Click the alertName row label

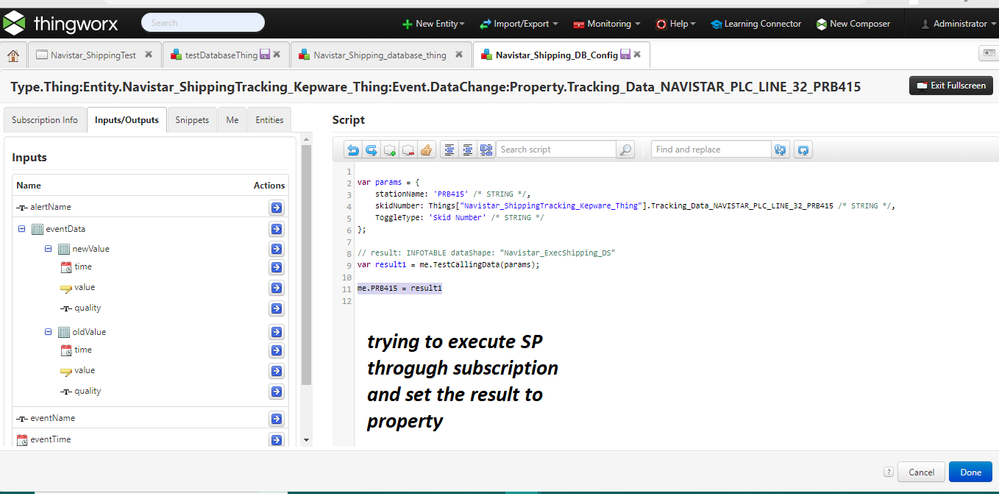(x=50, y=207)
